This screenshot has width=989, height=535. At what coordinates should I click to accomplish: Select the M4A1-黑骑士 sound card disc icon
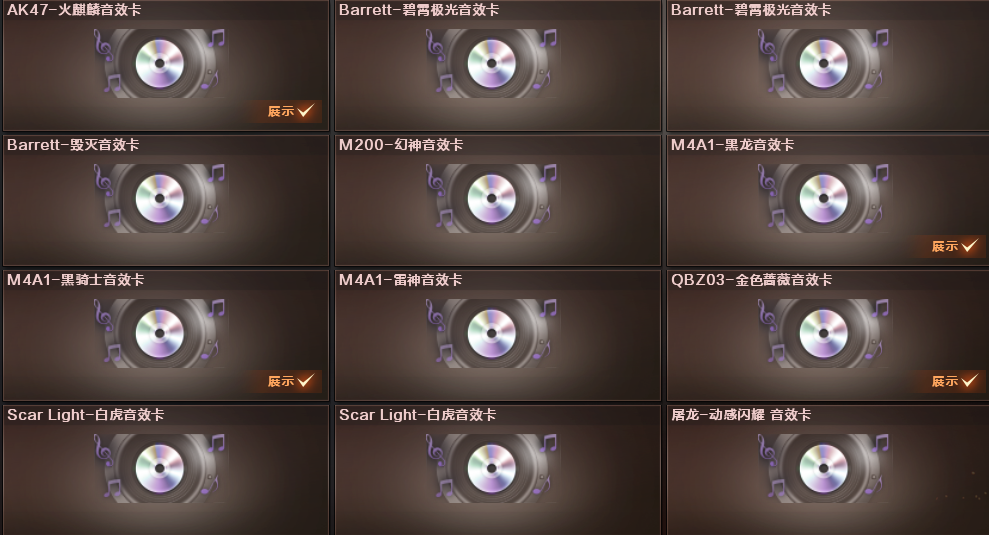tap(160, 333)
